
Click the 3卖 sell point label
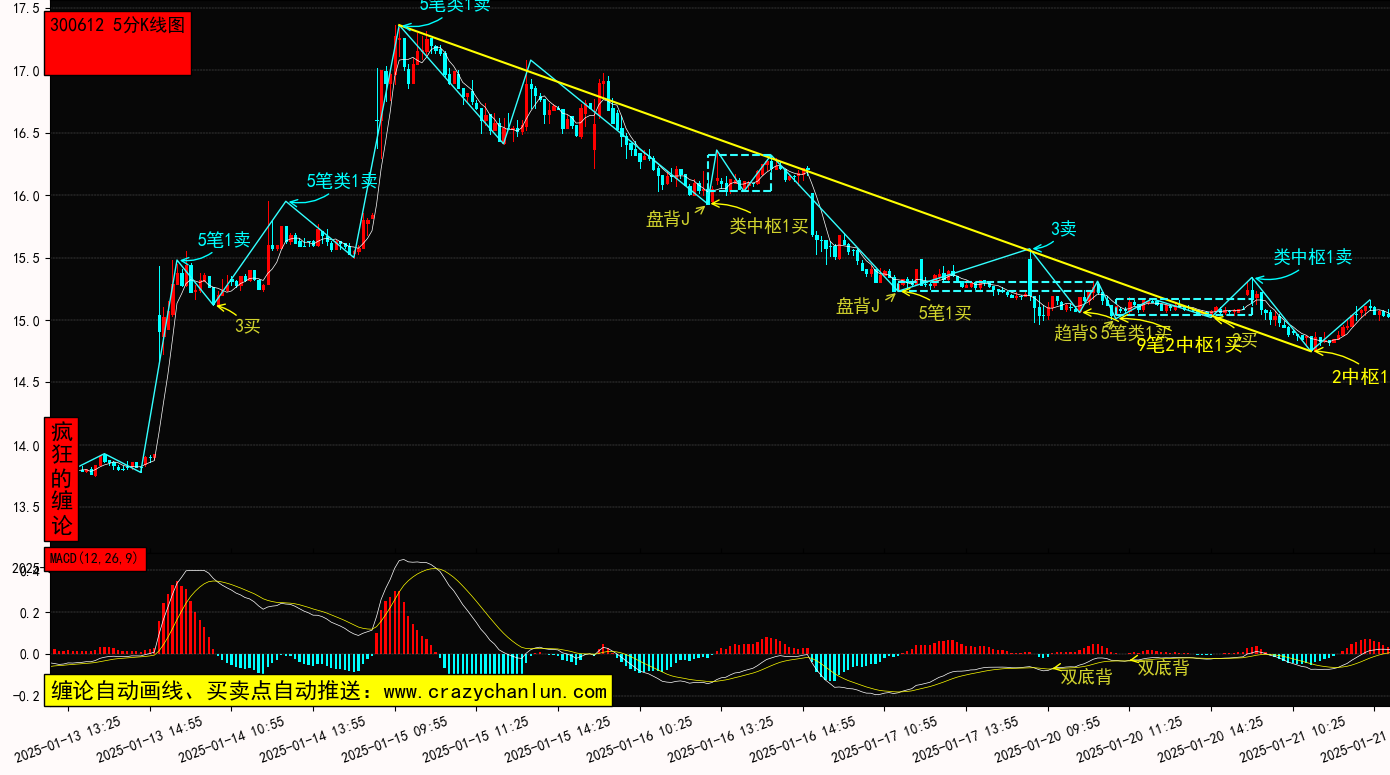pyautogui.click(x=1063, y=229)
